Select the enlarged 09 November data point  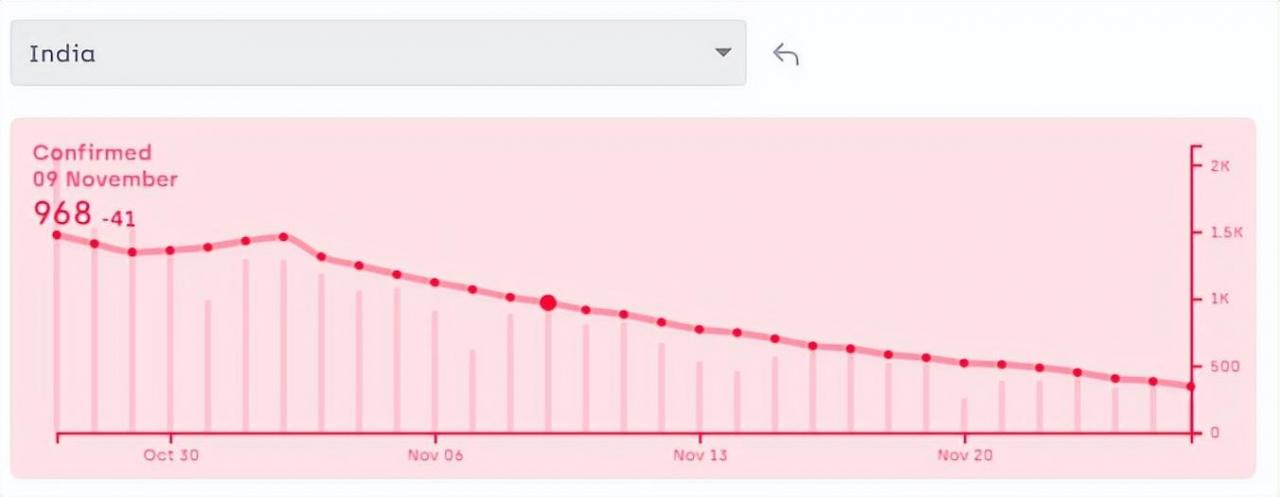[x=548, y=302]
